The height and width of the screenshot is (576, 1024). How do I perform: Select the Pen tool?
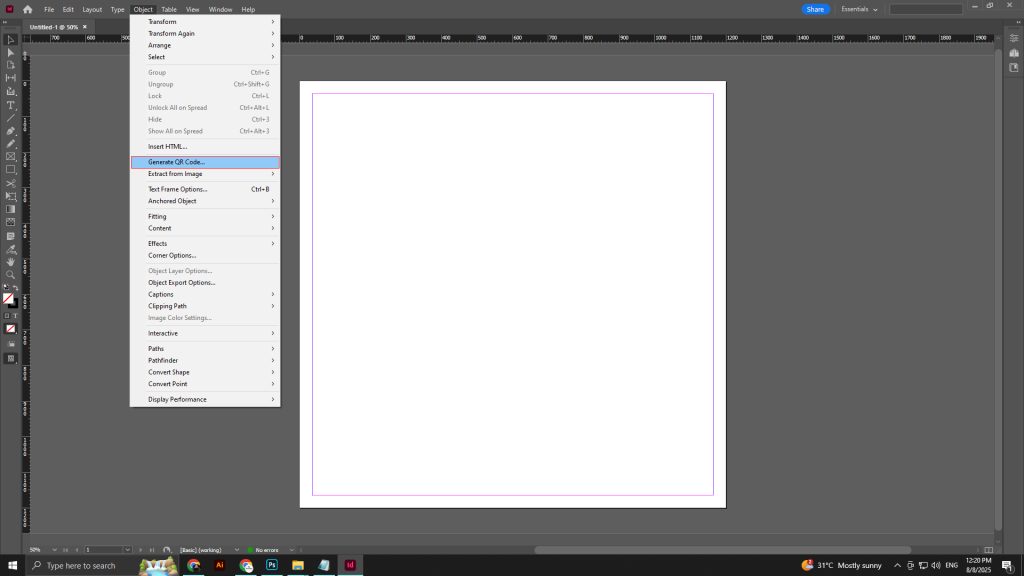(12, 130)
